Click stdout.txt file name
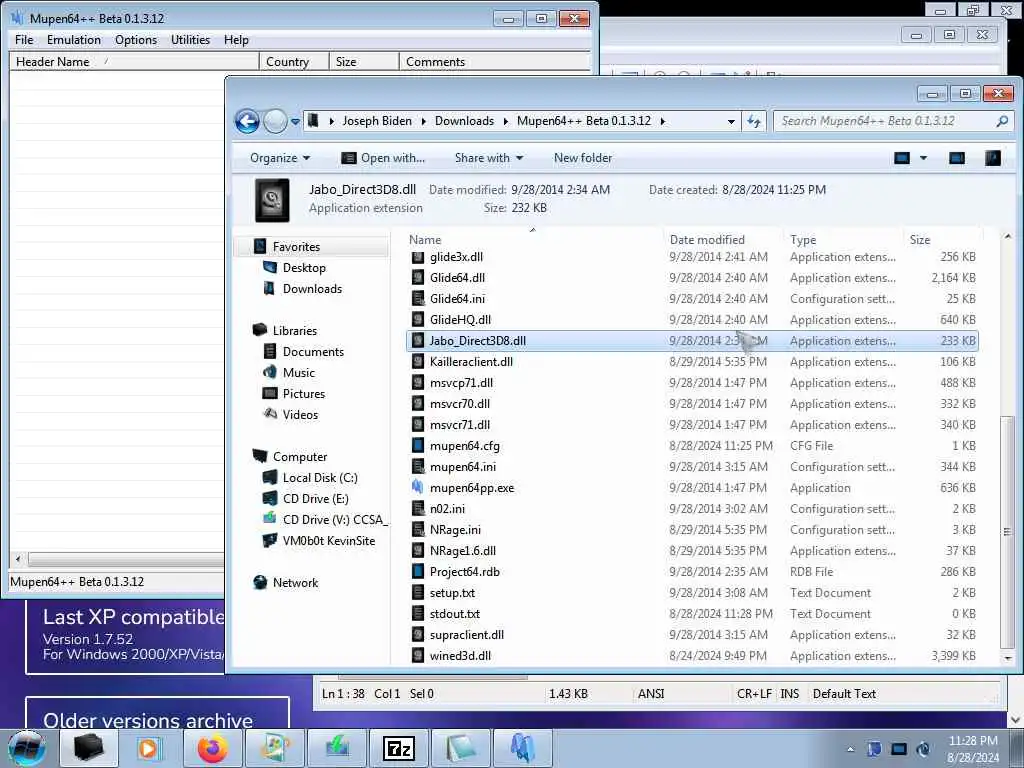 455,614
